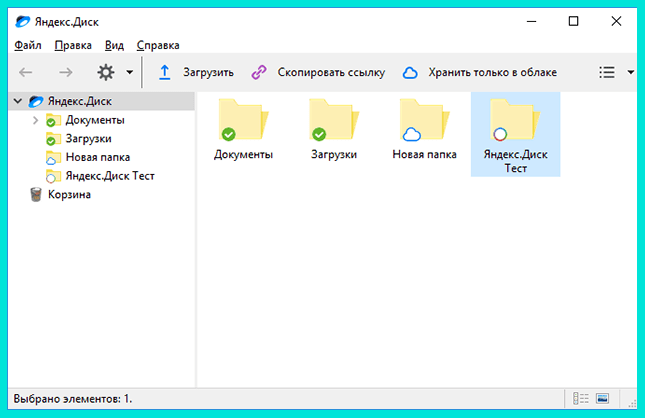Switch to large icons view in status bar
Viewport: 645px width, 418px height.
[x=602, y=398]
